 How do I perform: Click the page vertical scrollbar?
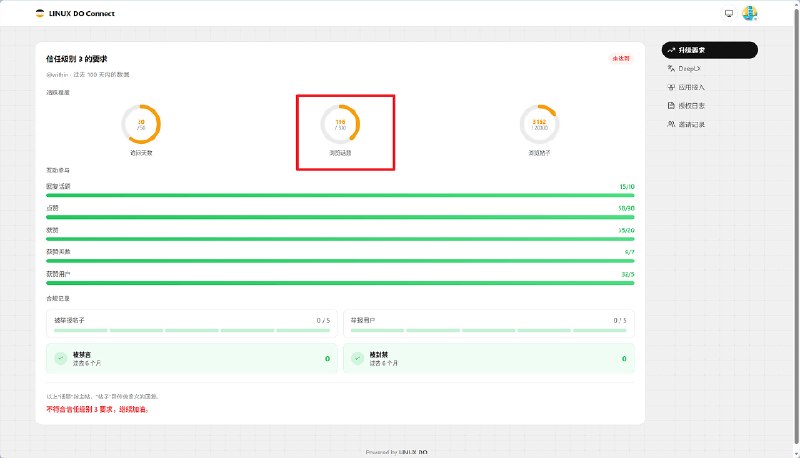tap(796, 229)
